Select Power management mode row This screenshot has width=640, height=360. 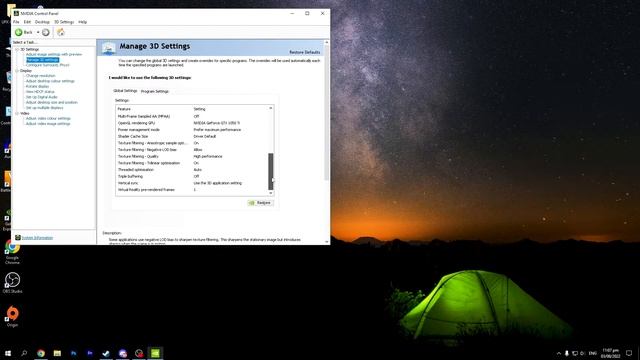(192, 130)
